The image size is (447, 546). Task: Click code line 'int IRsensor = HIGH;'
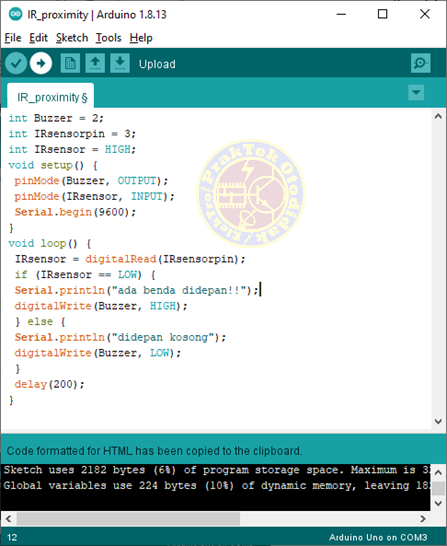[x=72, y=150]
